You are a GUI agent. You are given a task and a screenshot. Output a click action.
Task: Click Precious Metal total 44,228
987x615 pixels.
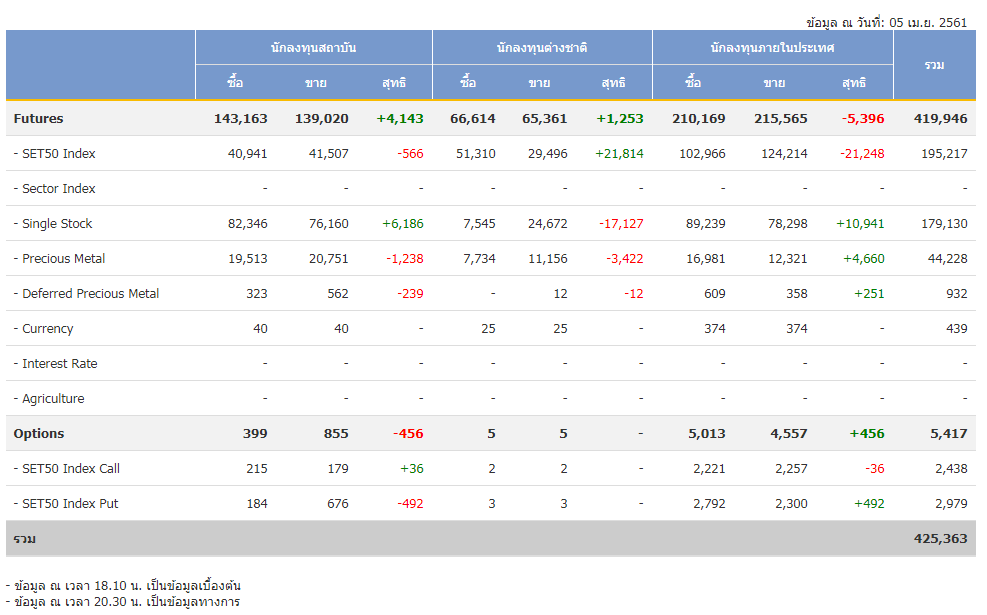pyautogui.click(x=947, y=259)
